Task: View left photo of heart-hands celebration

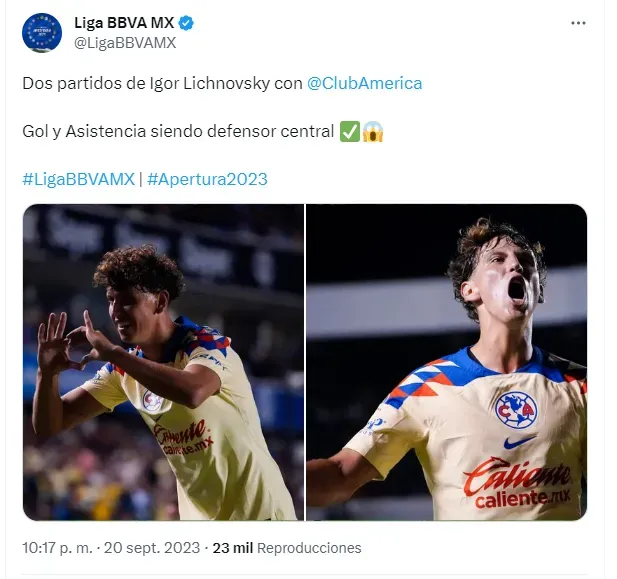Action: tap(163, 362)
